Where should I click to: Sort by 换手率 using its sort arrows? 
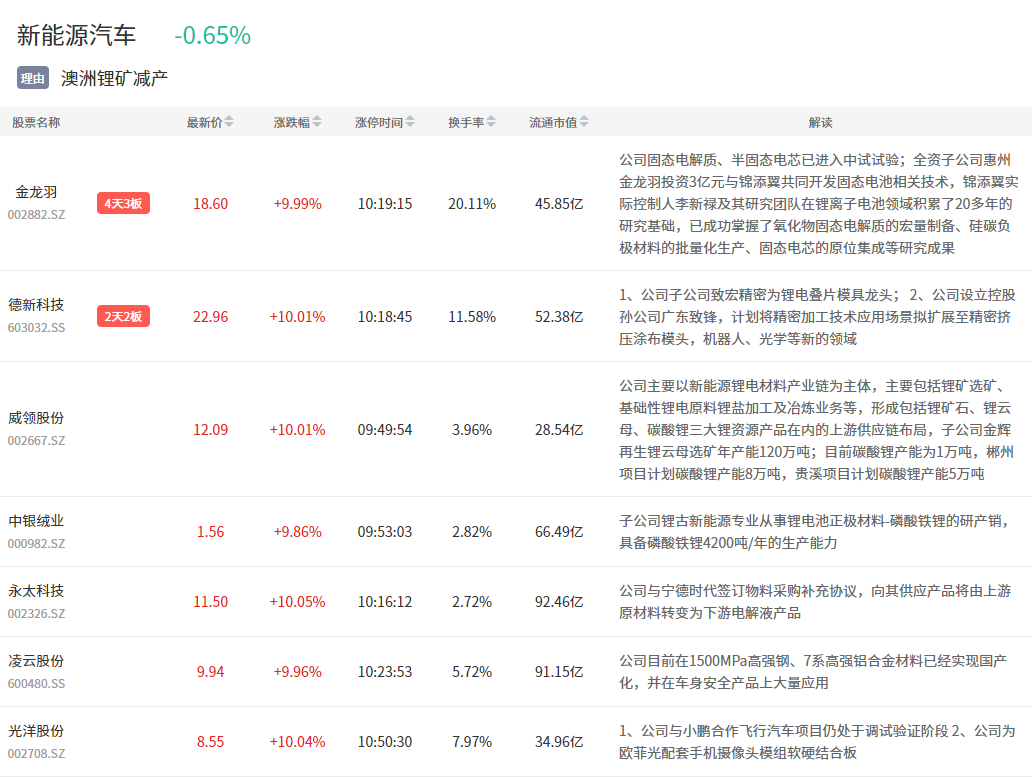point(491,122)
